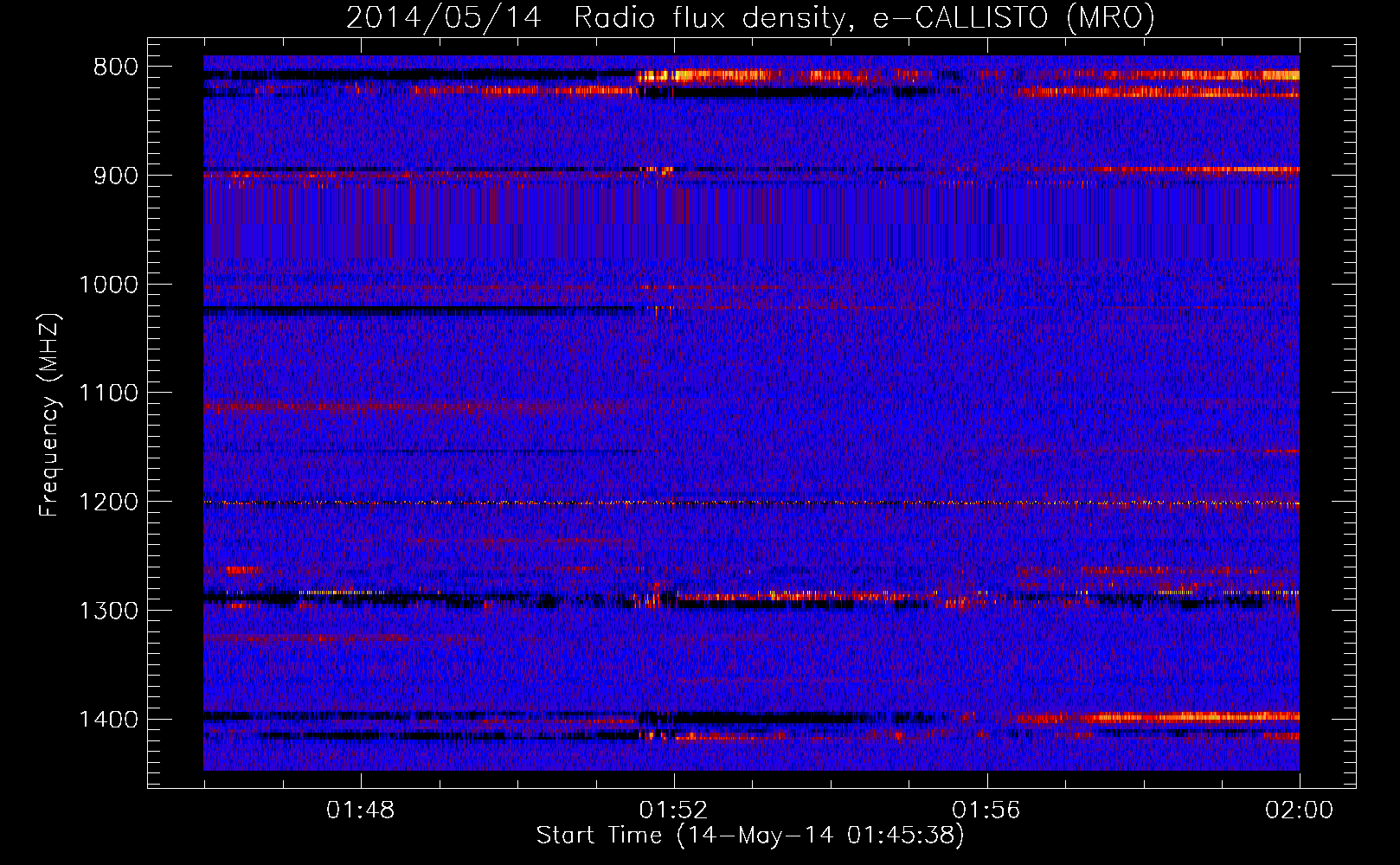Select the 1200 frequency axis label

click(108, 503)
